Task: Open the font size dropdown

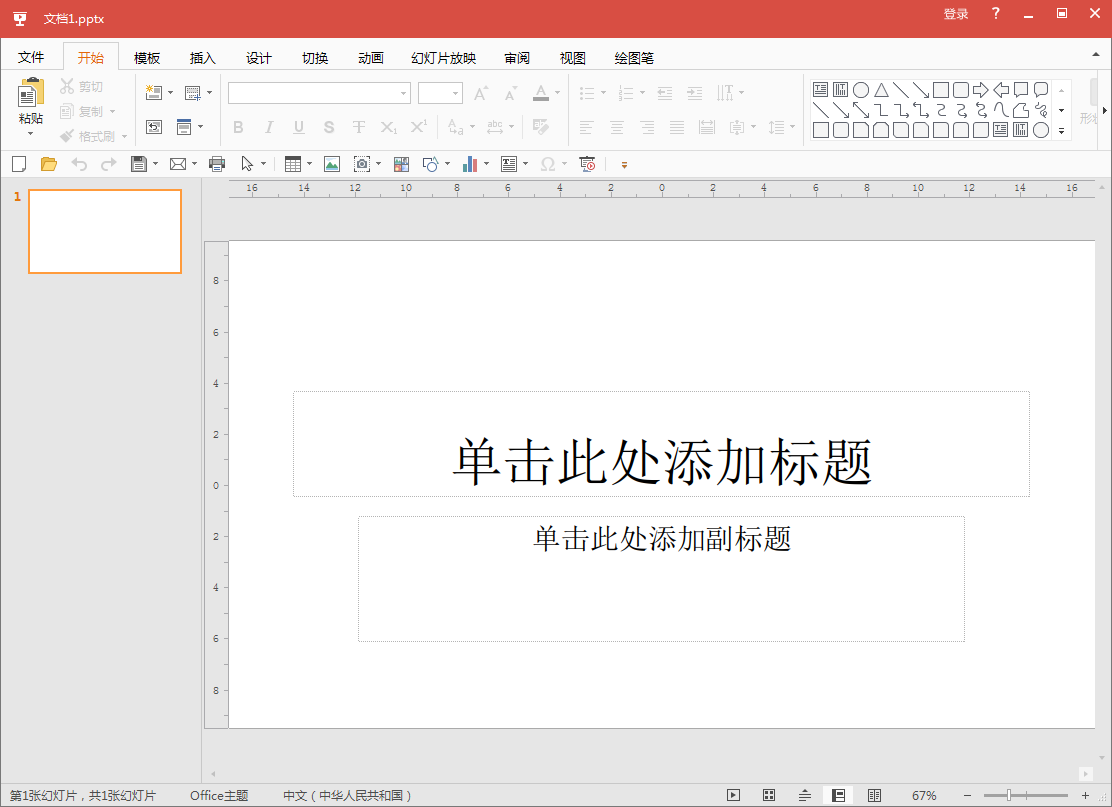Action: click(x=456, y=94)
